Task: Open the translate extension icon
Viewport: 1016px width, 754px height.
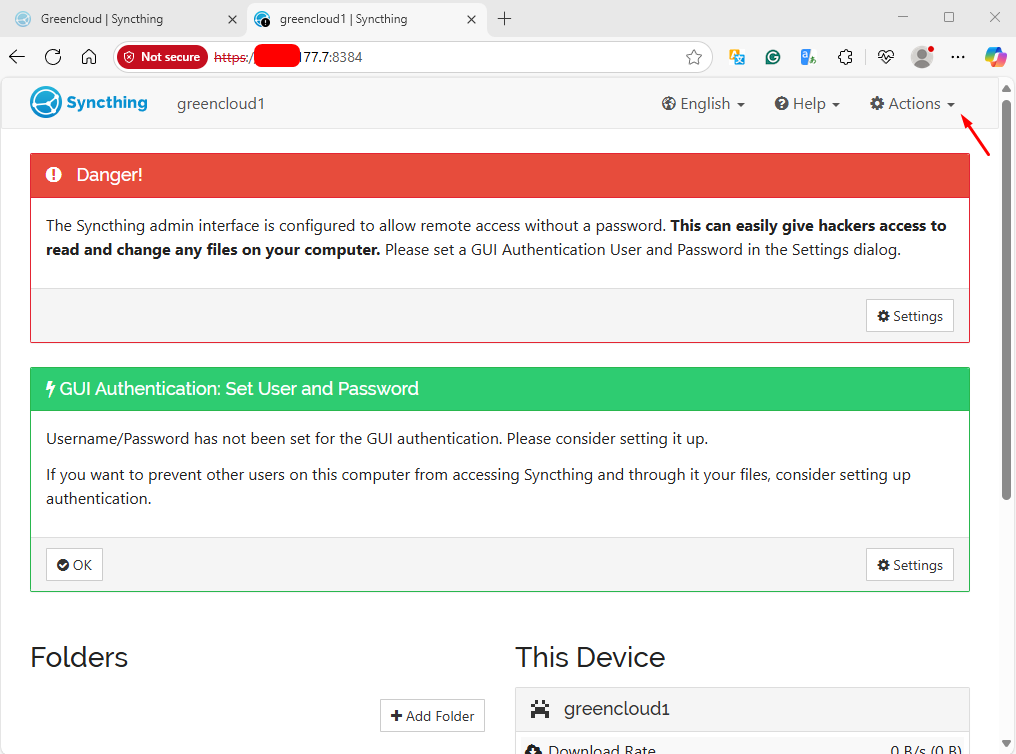Action: pyautogui.click(x=737, y=57)
